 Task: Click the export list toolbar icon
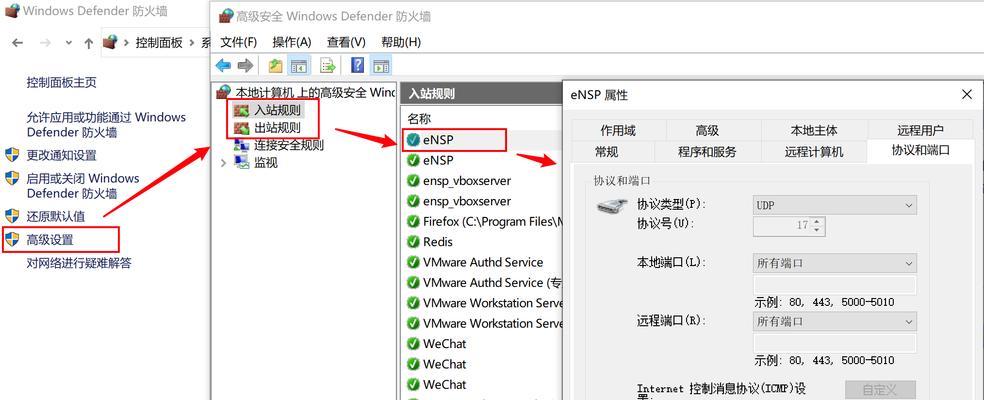click(328, 65)
